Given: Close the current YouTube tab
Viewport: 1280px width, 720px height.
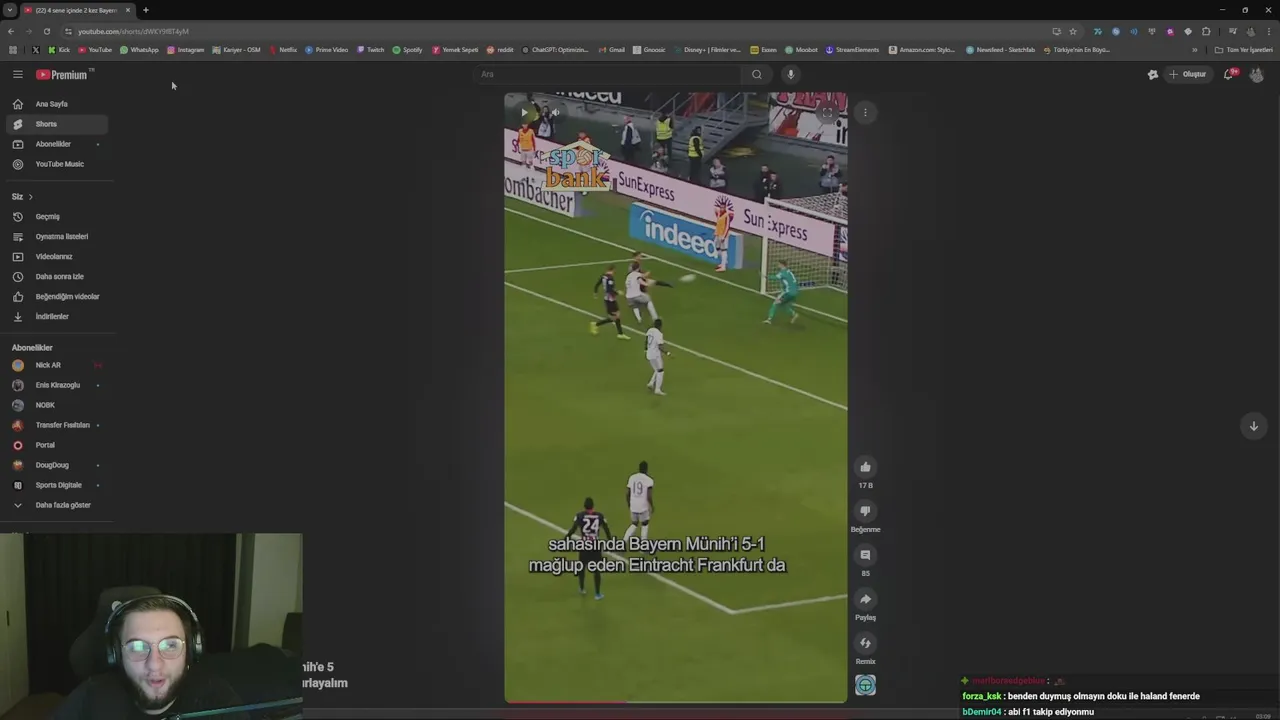Looking at the screenshot, I should click(x=128, y=10).
